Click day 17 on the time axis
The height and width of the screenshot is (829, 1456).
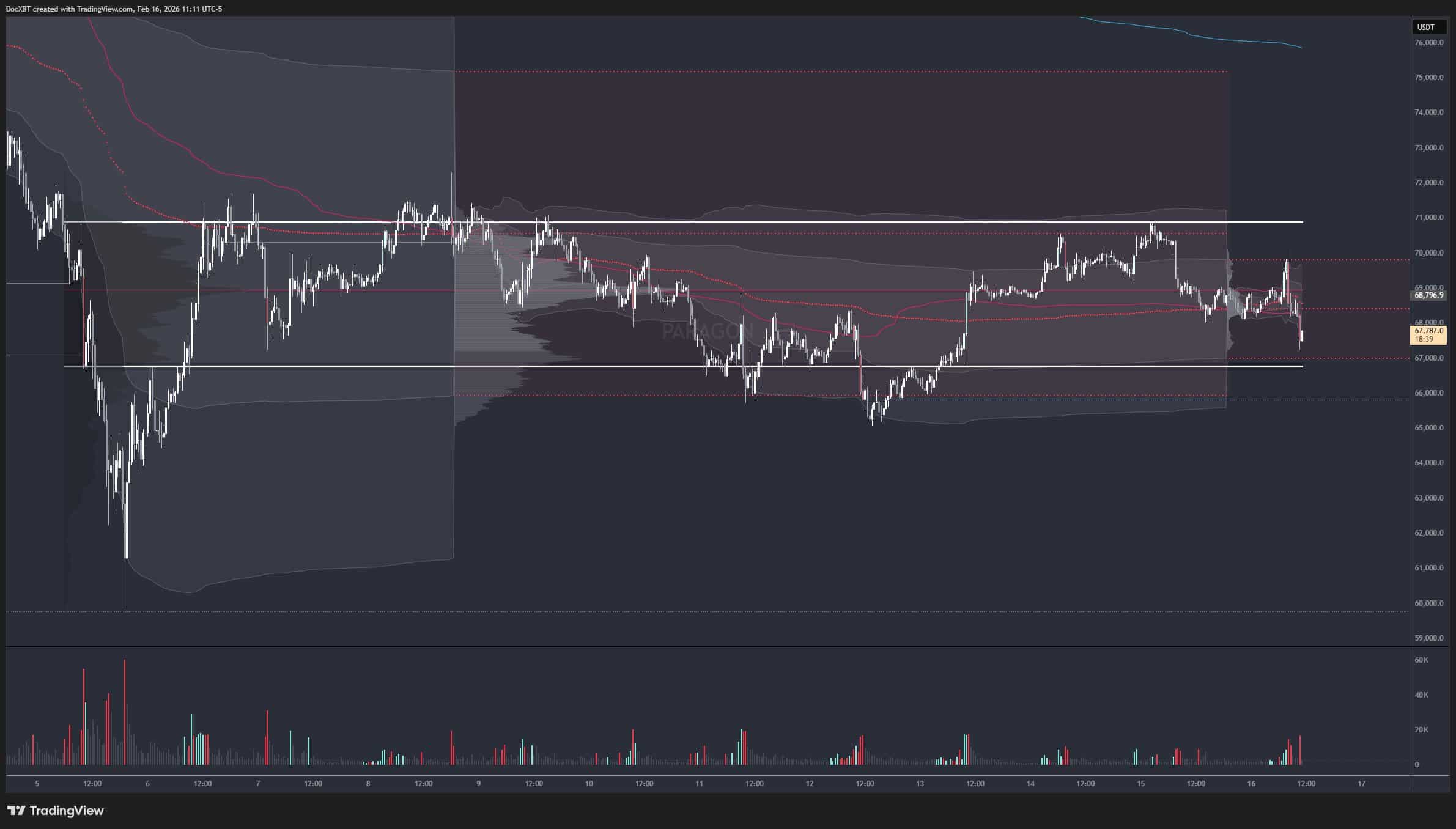click(x=1361, y=784)
